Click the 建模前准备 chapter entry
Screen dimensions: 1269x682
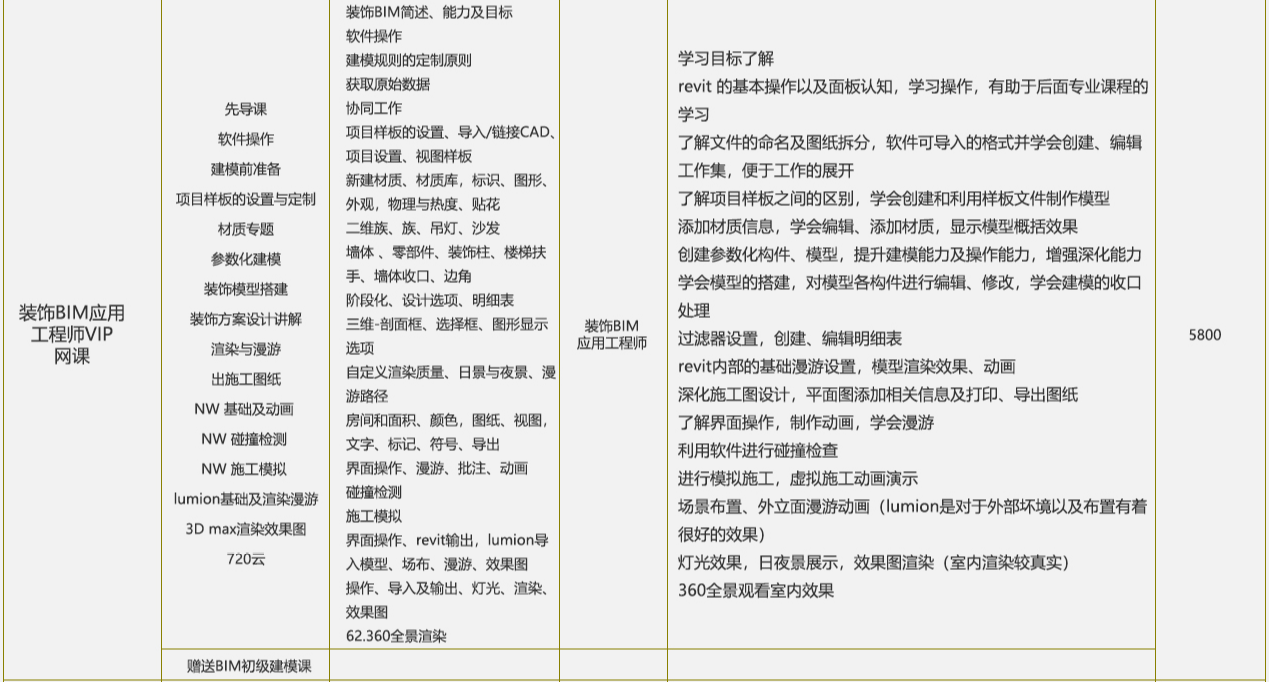click(x=245, y=169)
